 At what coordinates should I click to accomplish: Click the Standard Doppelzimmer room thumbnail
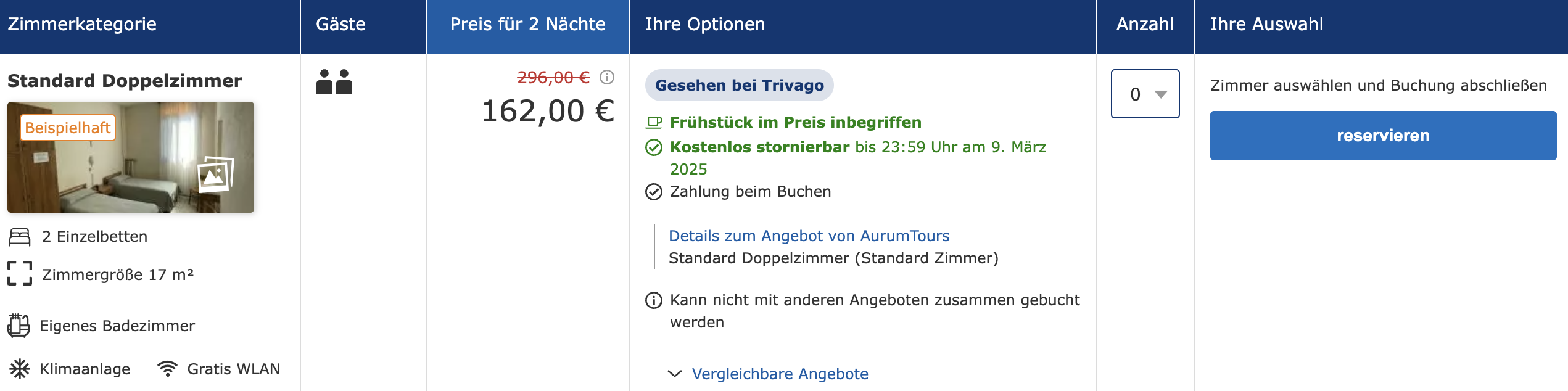tap(131, 157)
